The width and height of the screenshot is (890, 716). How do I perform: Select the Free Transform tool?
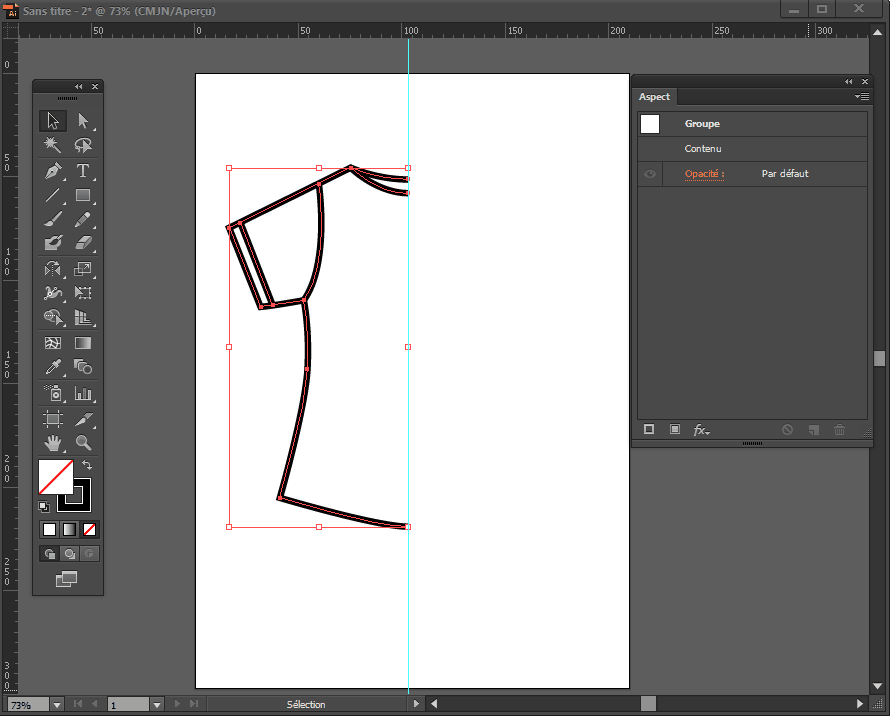pyautogui.click(x=83, y=293)
